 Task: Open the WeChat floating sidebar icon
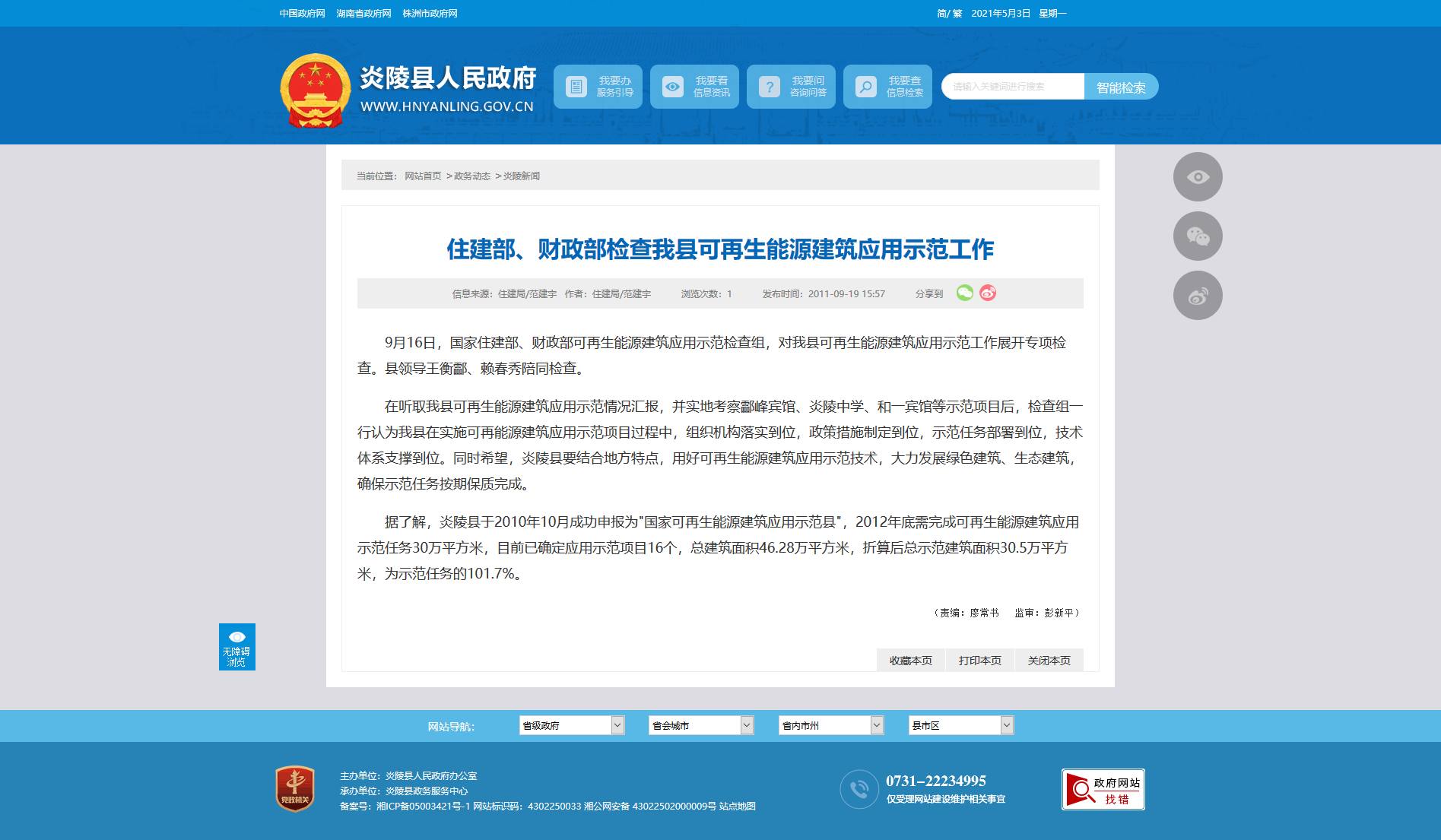click(x=1198, y=236)
